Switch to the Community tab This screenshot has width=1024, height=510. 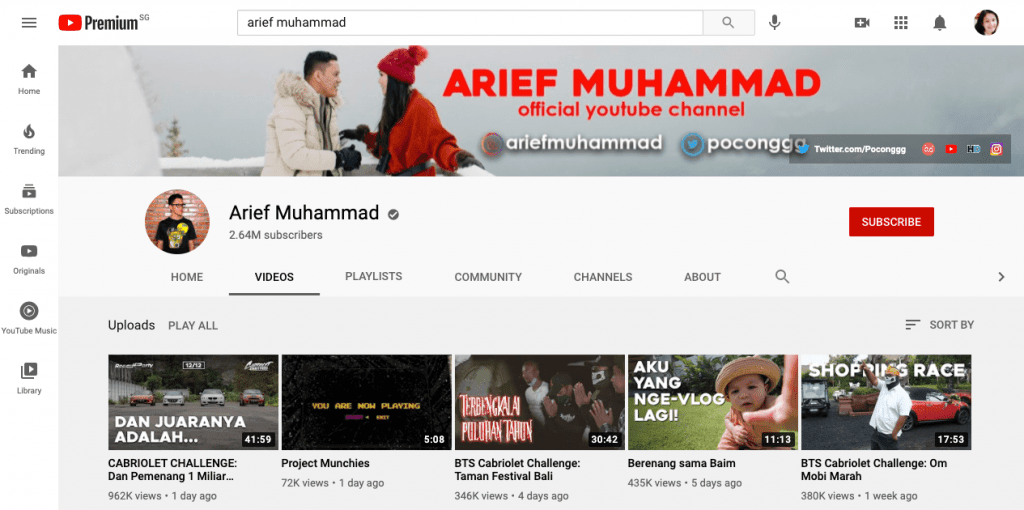click(488, 277)
